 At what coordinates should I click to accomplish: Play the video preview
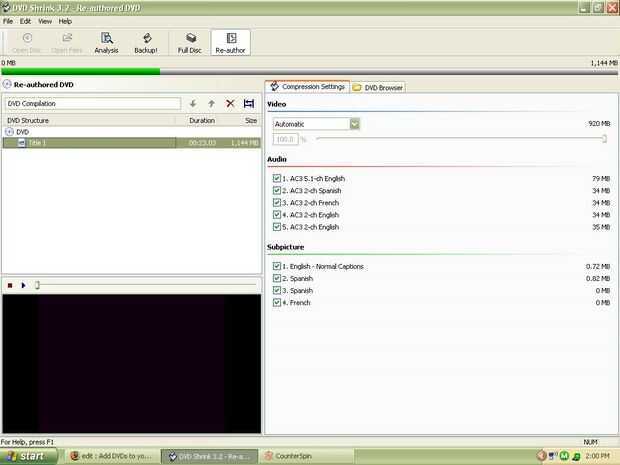23,285
